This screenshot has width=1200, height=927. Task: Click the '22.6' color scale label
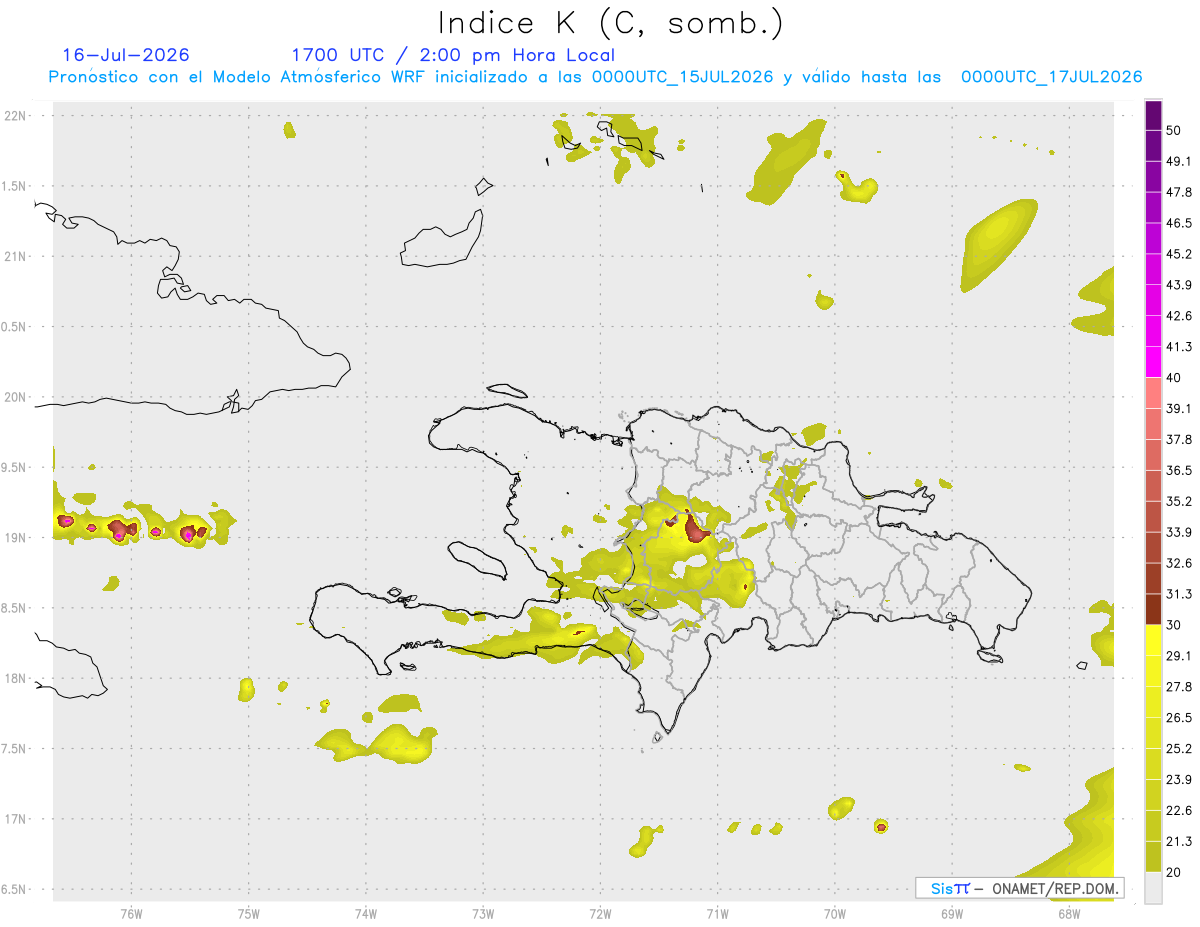click(x=1179, y=811)
